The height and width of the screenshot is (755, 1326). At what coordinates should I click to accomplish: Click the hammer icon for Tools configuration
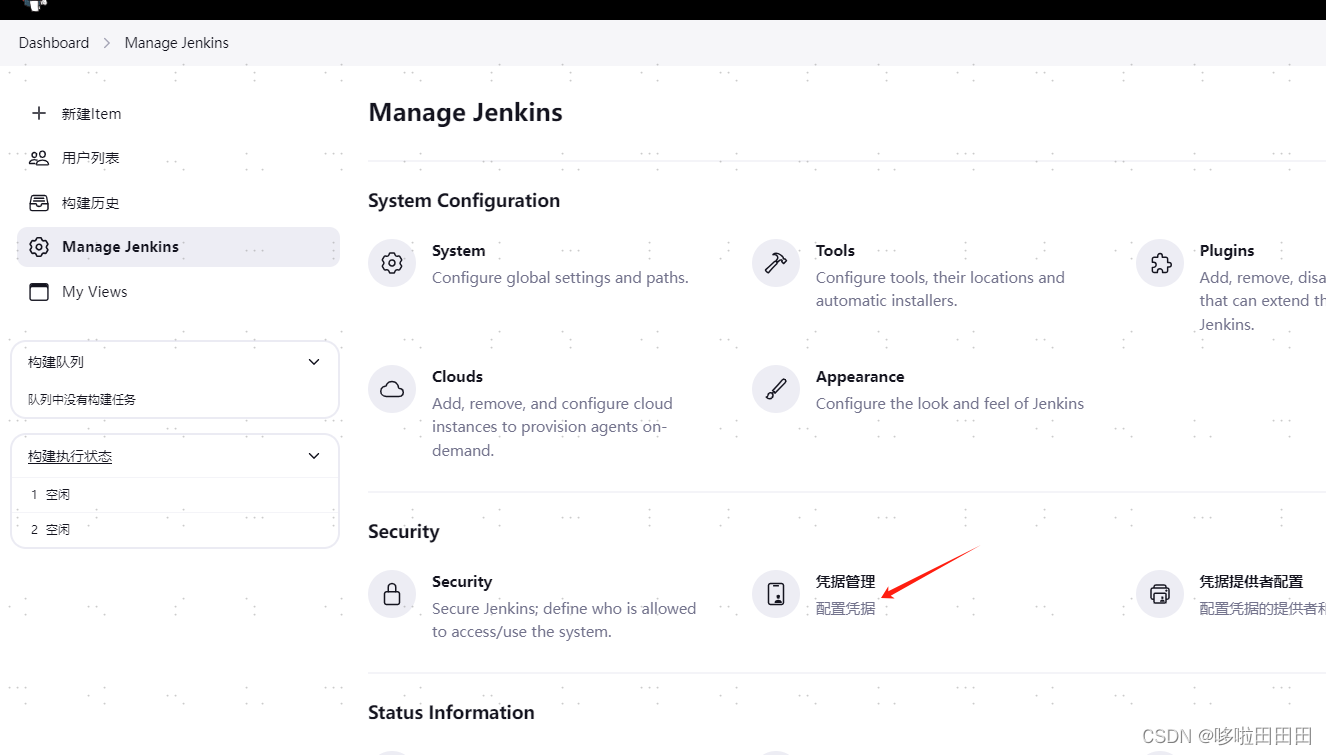coord(775,262)
